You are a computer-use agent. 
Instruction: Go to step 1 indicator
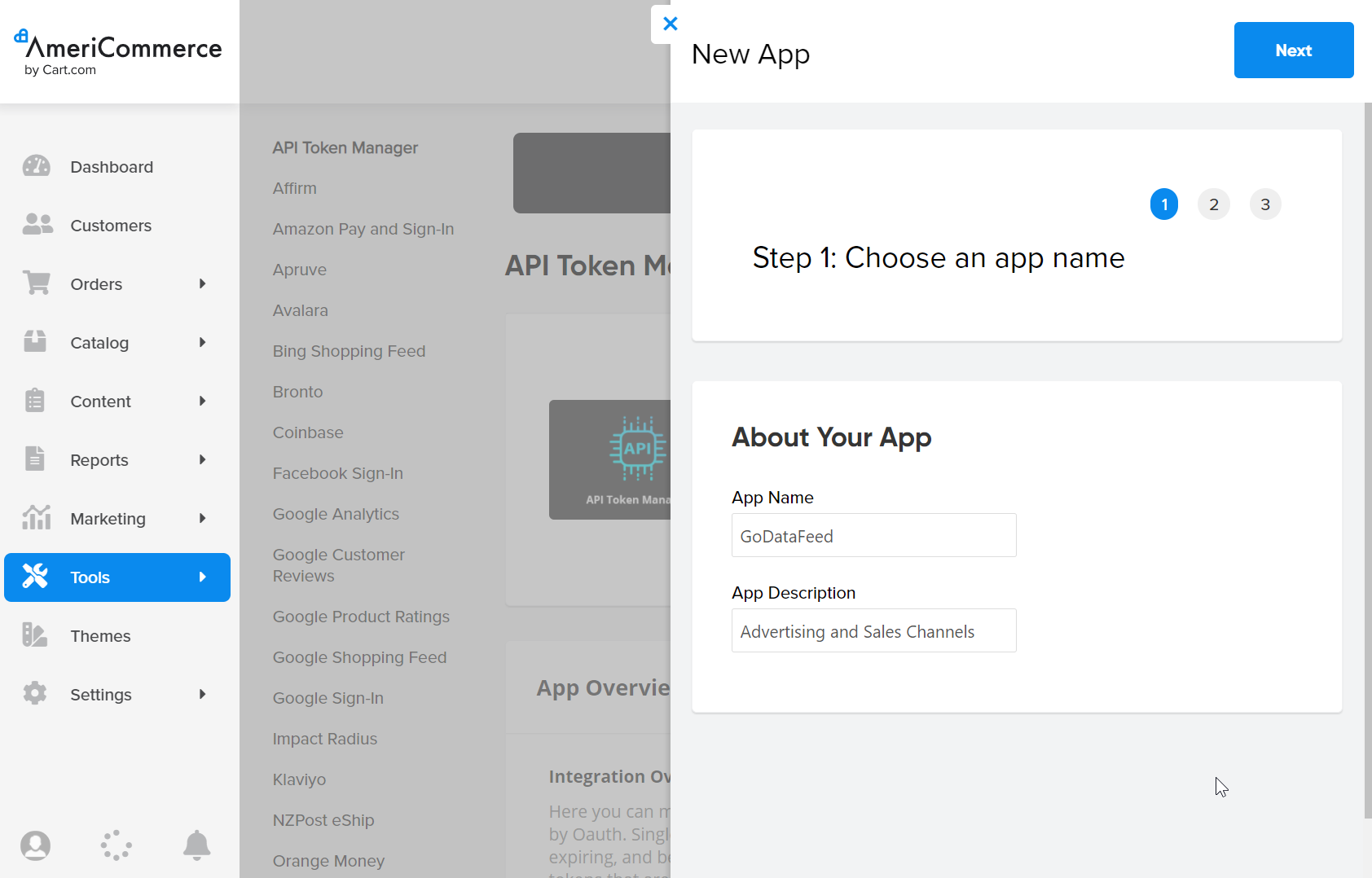point(1164,204)
